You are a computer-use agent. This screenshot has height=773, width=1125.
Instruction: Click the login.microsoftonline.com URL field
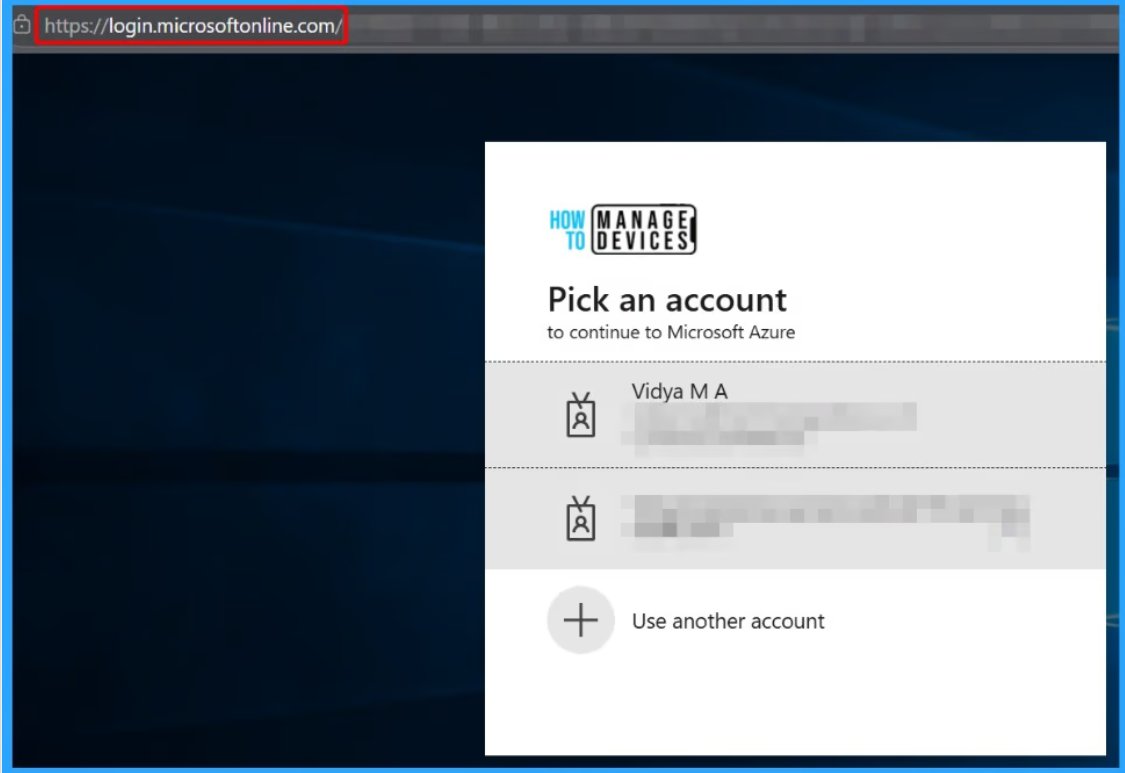tap(192, 26)
